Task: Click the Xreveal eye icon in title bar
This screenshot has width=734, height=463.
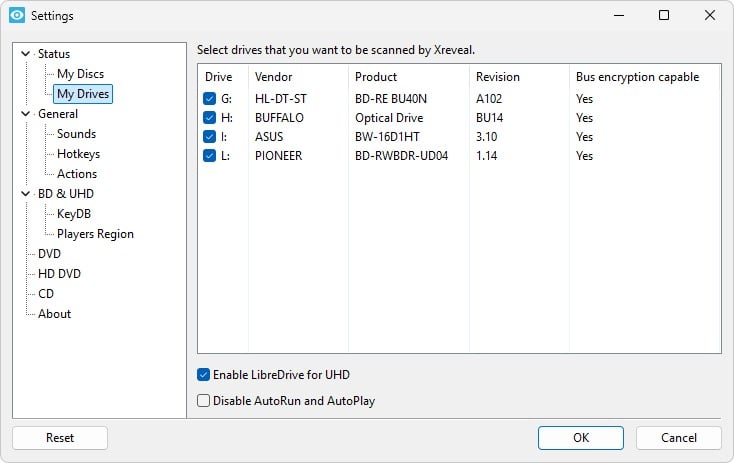Action: point(17,15)
